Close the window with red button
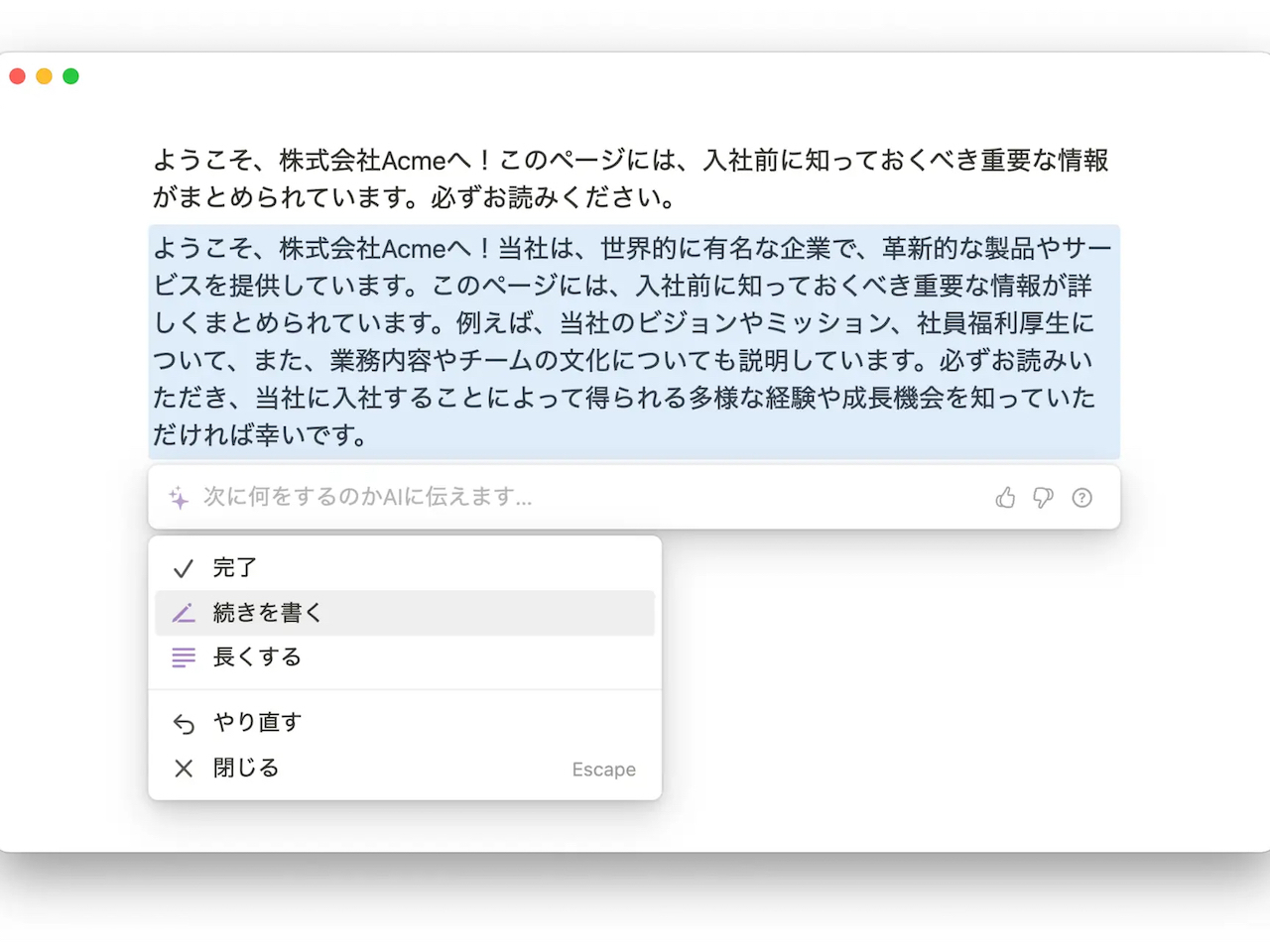The height and width of the screenshot is (952, 1270). click(17, 76)
